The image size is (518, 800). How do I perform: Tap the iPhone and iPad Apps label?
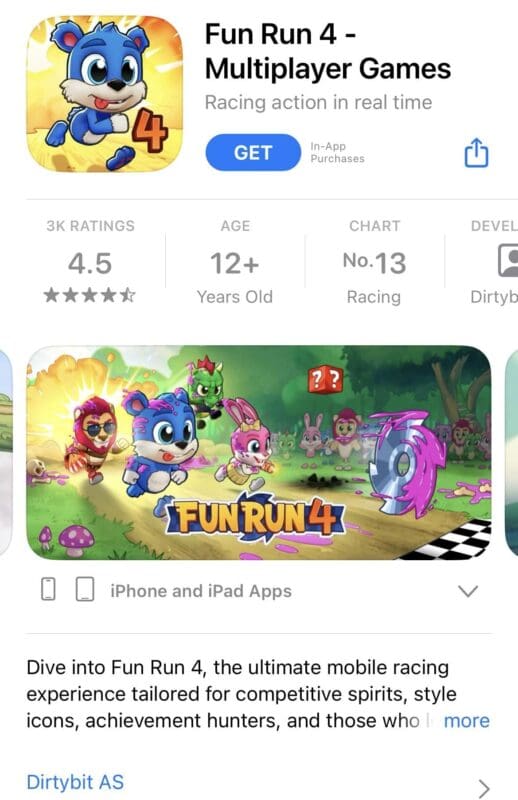tap(201, 591)
